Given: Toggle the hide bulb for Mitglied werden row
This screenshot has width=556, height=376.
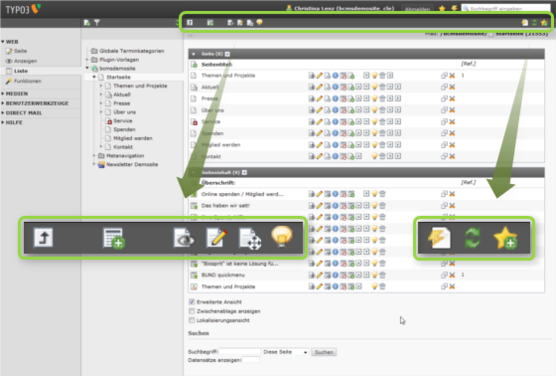Looking at the screenshot, I should (374, 145).
